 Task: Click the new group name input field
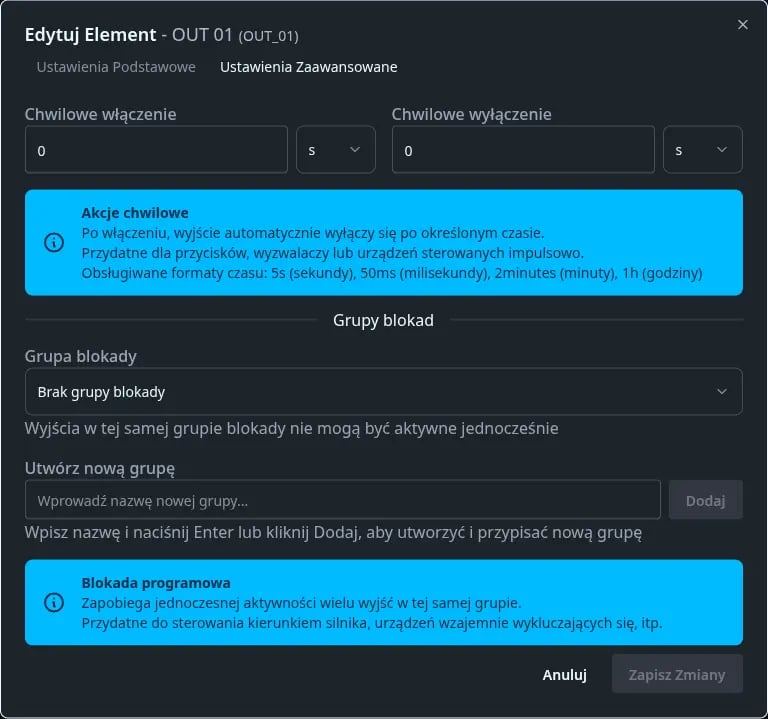pos(342,500)
